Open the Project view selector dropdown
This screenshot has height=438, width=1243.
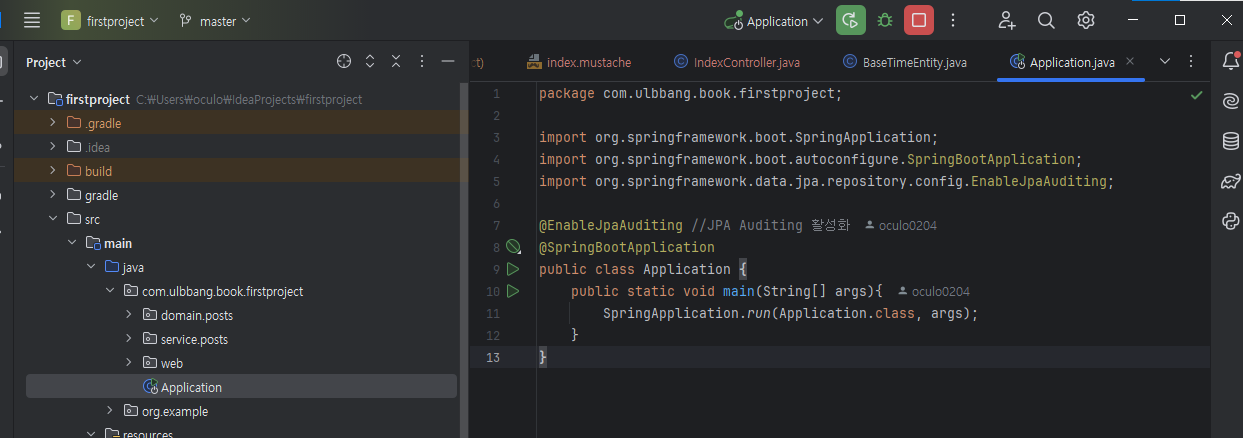pos(53,62)
